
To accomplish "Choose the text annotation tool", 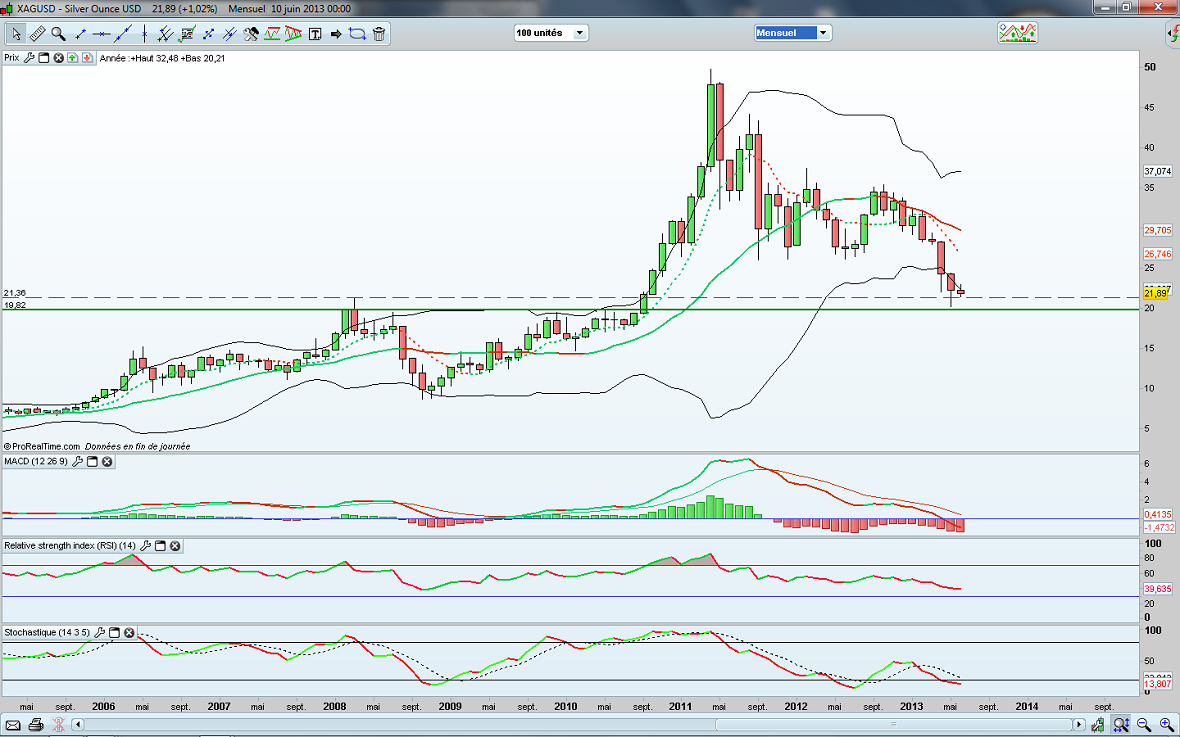I will 315,34.
